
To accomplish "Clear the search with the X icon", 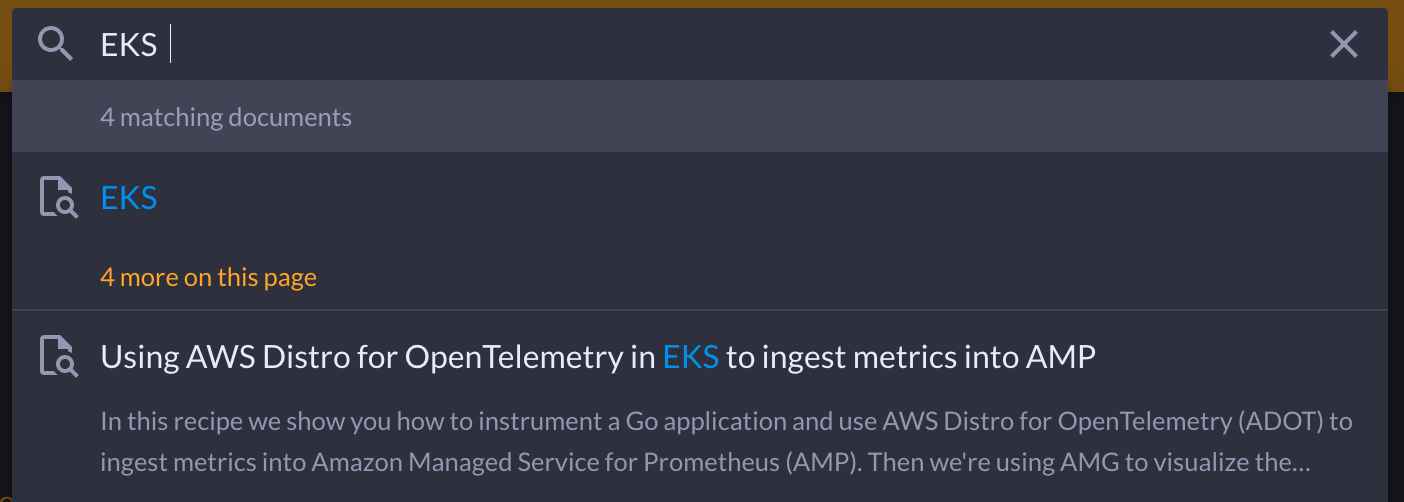I will 1343,44.
